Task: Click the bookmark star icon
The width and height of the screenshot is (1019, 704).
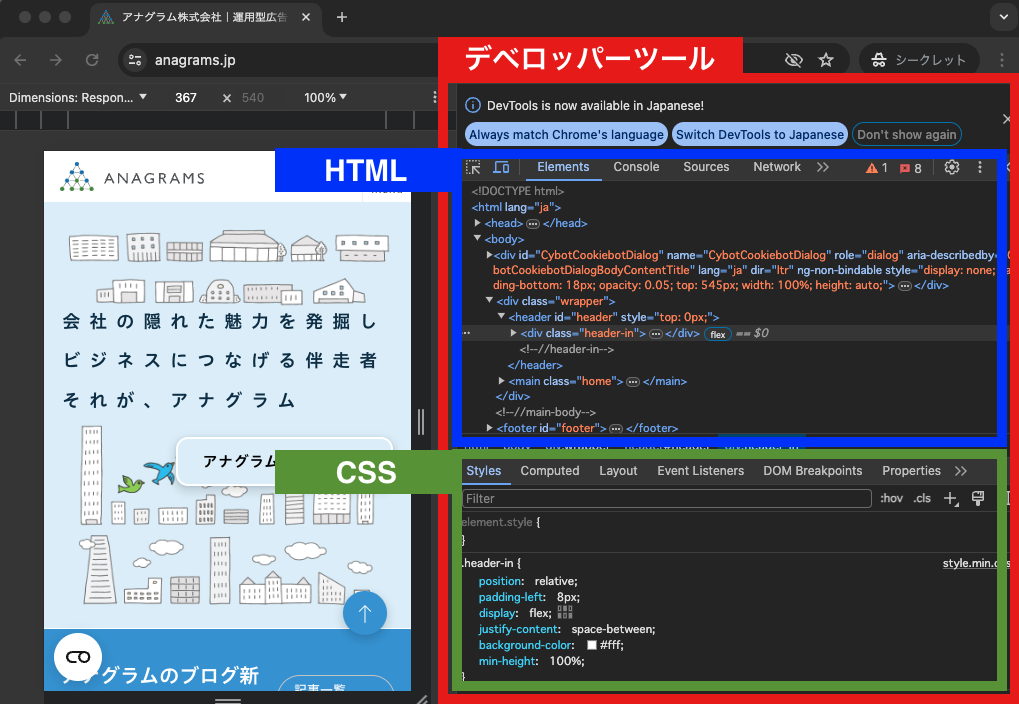Action: [826, 60]
